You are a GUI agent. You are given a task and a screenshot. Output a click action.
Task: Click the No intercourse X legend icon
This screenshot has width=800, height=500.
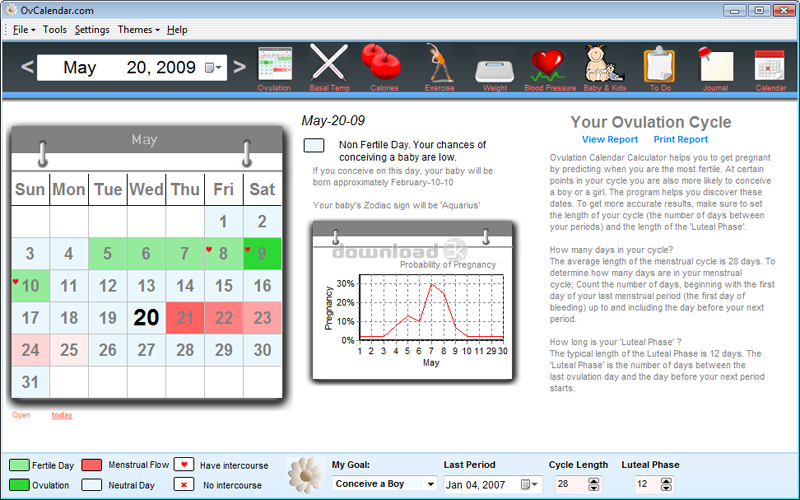[184, 484]
